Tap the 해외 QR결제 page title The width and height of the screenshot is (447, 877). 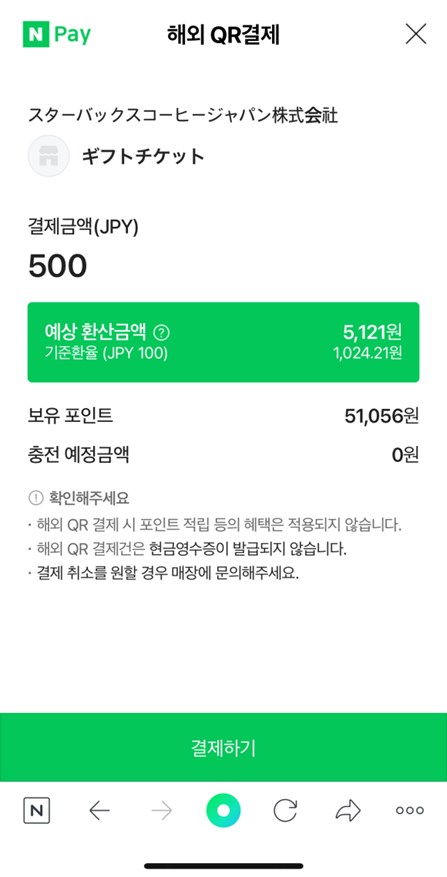pyautogui.click(x=223, y=35)
